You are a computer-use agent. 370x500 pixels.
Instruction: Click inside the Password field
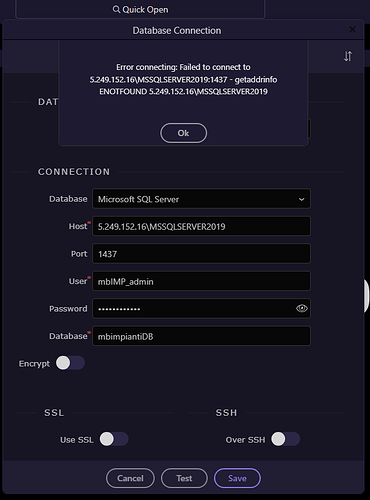(193, 309)
